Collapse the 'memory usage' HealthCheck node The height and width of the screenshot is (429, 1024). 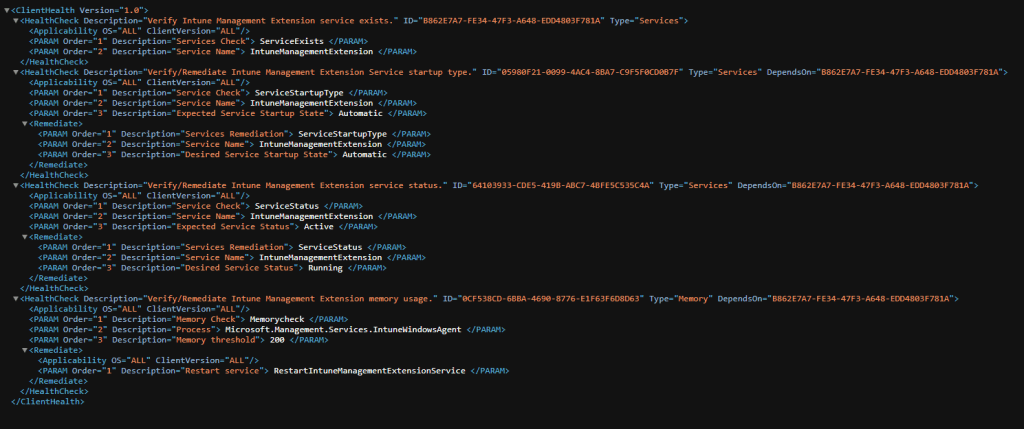click(x=15, y=298)
